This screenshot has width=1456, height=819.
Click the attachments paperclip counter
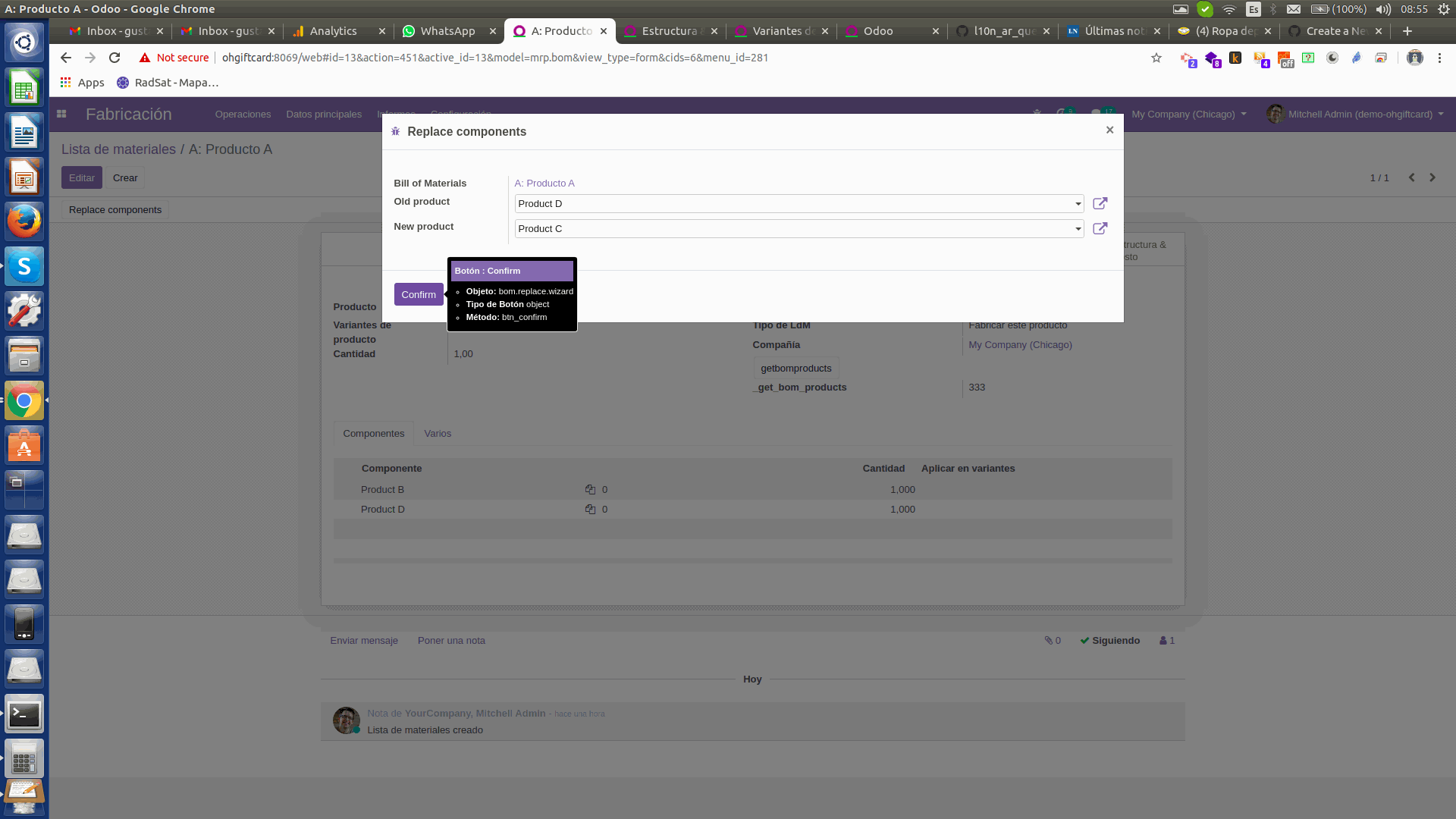pos(1053,641)
